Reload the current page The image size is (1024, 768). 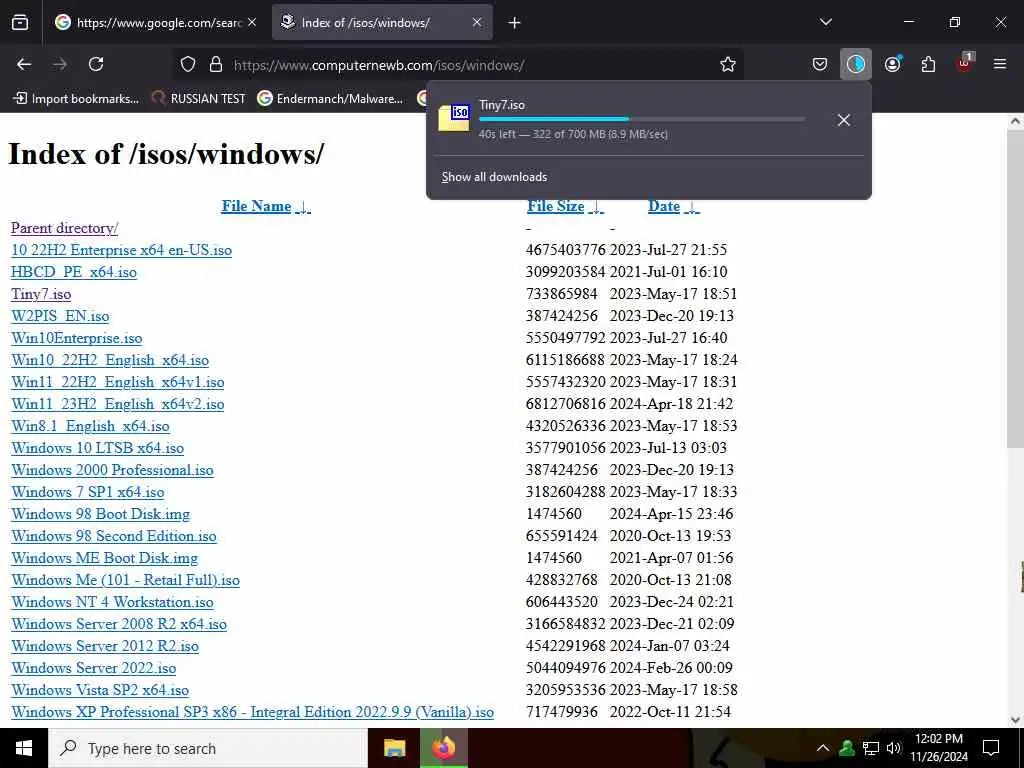tap(96, 64)
